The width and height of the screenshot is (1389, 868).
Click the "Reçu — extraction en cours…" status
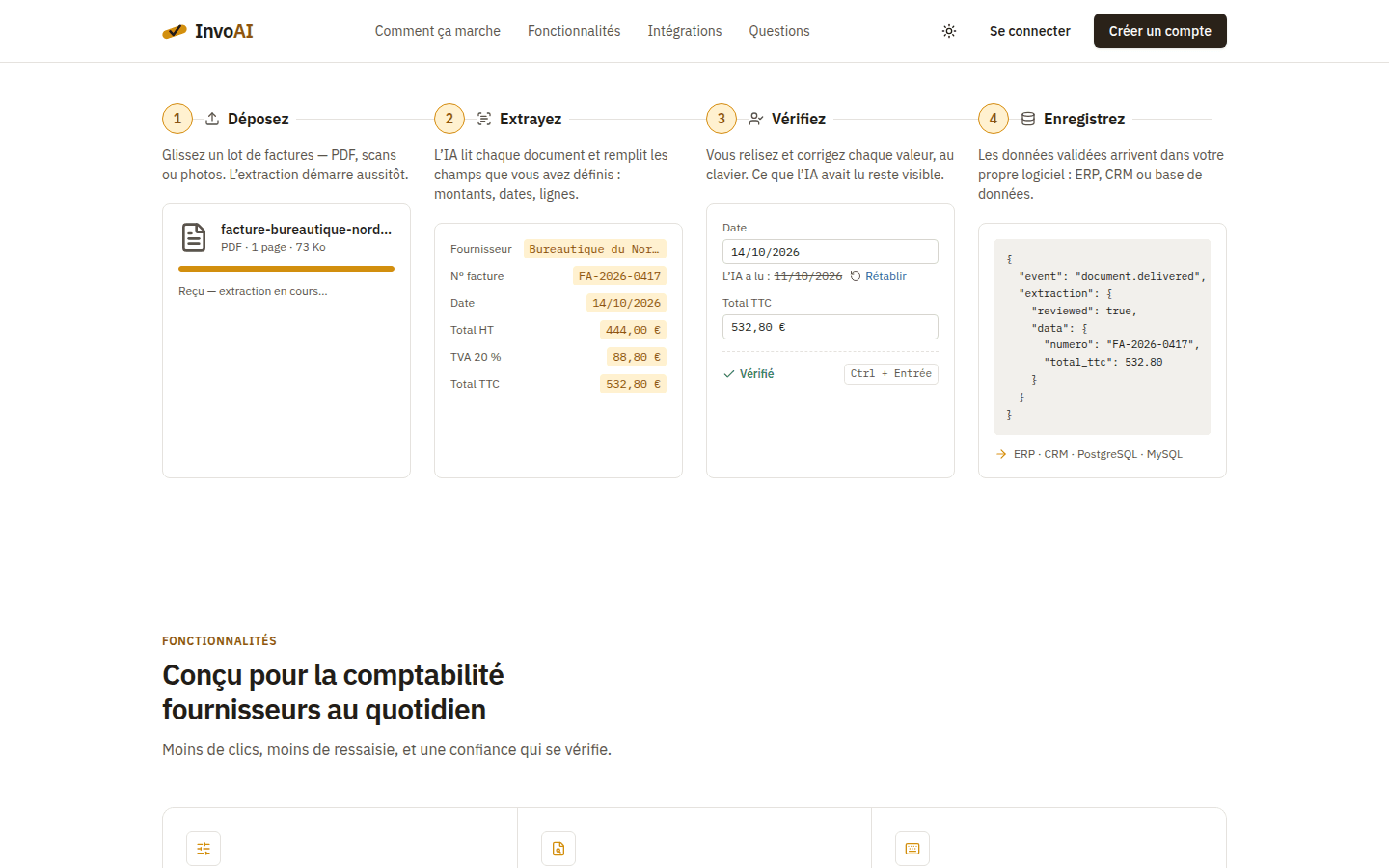click(x=253, y=291)
